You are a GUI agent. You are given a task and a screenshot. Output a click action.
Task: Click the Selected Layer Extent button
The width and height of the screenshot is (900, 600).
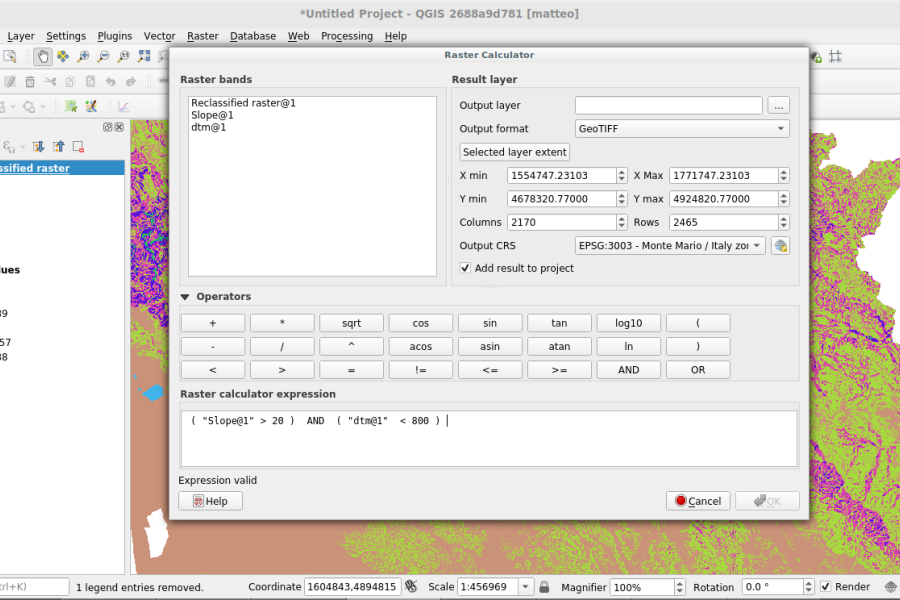click(x=514, y=152)
